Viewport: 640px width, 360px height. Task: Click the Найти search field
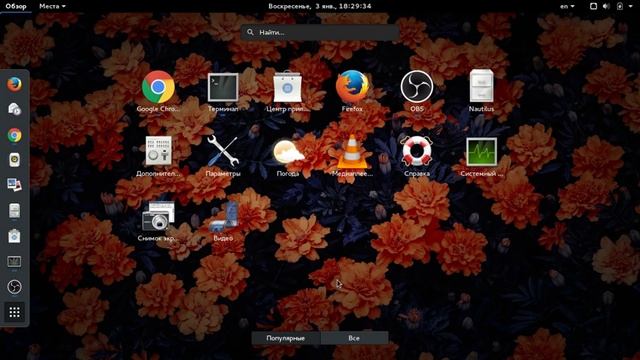click(320, 32)
